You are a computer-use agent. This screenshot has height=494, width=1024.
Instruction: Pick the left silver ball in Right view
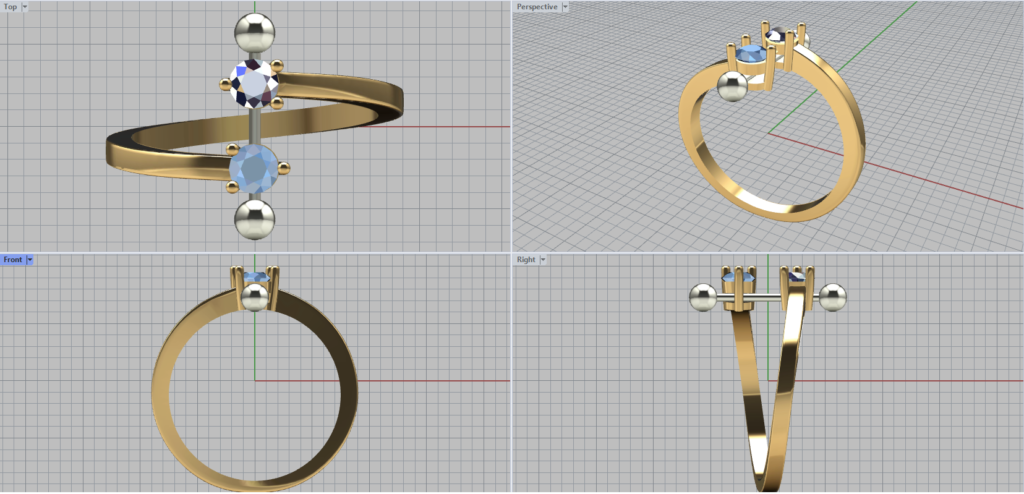point(703,297)
